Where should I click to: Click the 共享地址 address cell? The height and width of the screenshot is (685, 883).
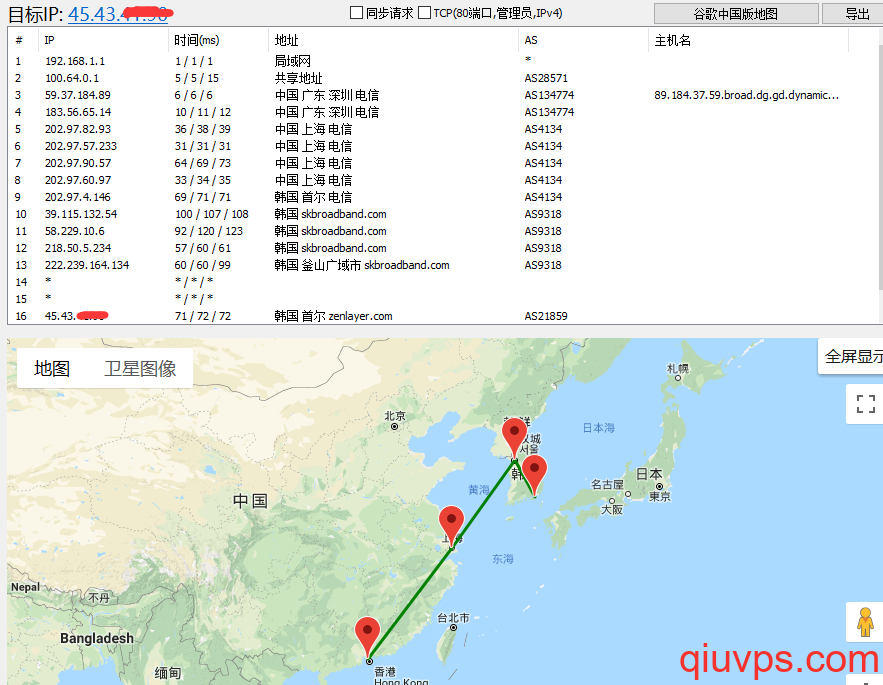pos(298,78)
